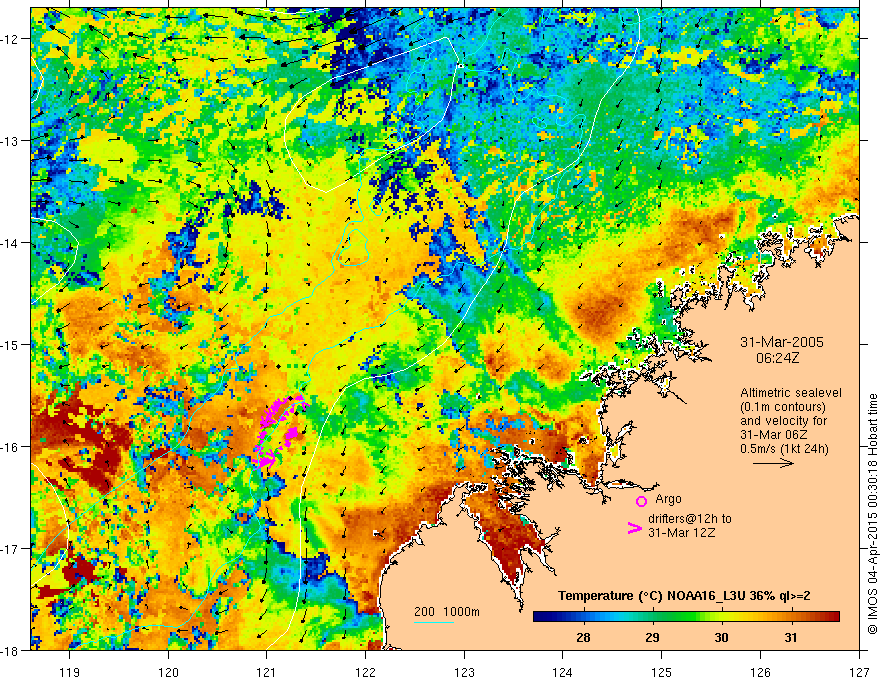
Task: Click the '(0.1m contours)' text
Action: click(x=782, y=407)
